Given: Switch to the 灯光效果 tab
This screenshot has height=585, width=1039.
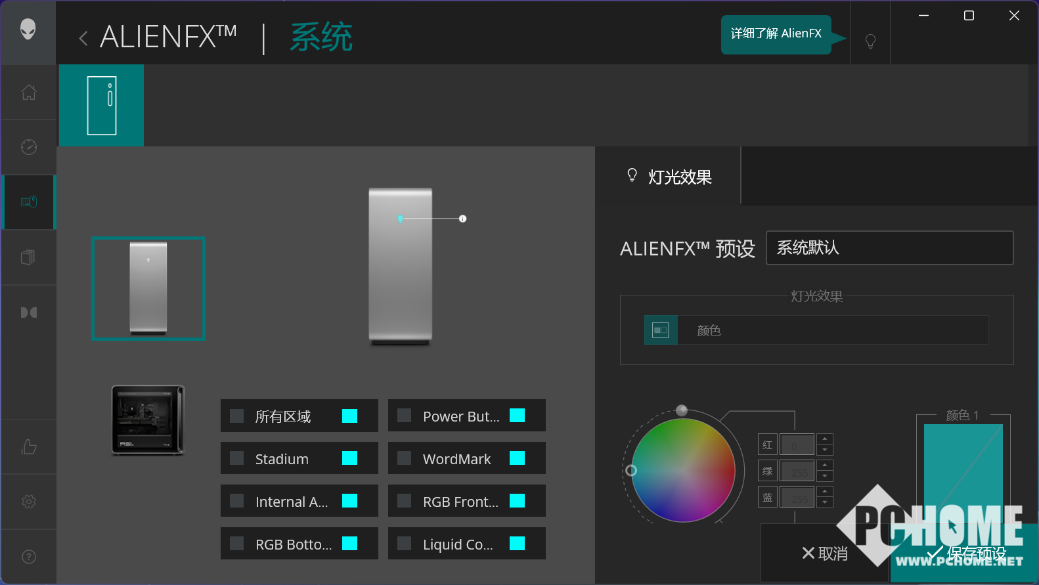Looking at the screenshot, I should tap(668, 177).
